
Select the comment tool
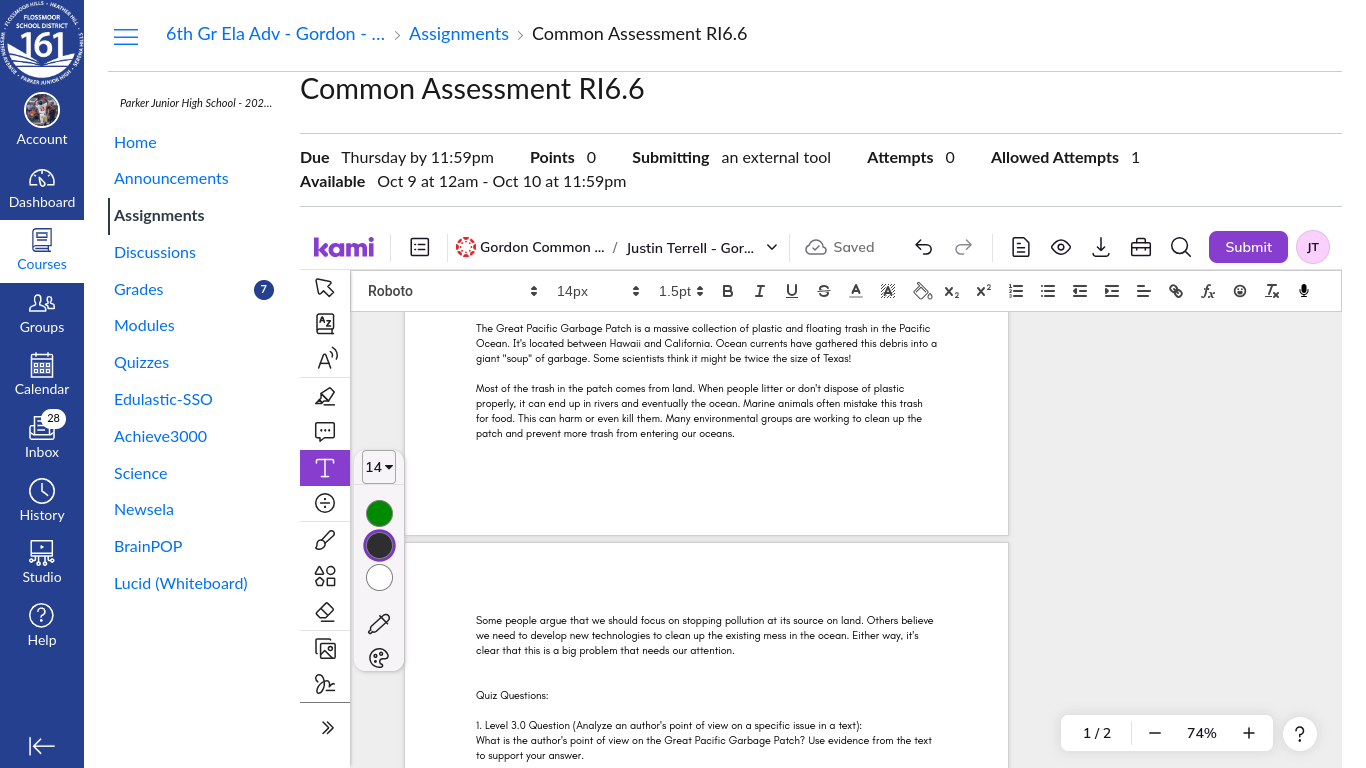pyautogui.click(x=325, y=432)
